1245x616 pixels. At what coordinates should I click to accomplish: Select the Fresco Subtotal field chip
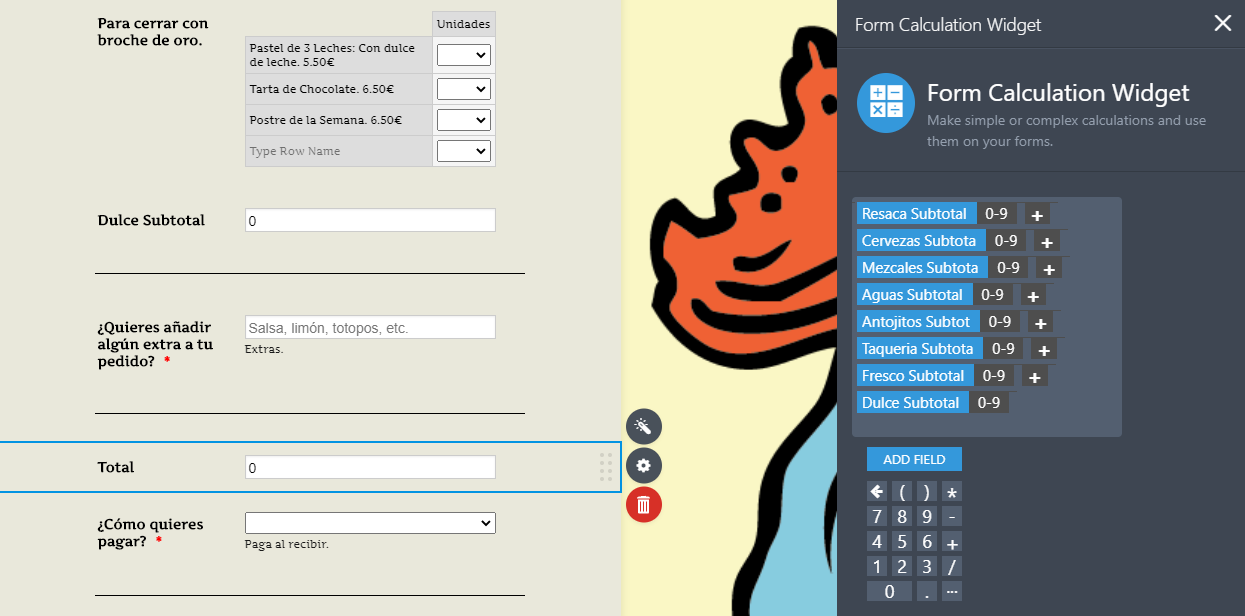[x=913, y=376]
